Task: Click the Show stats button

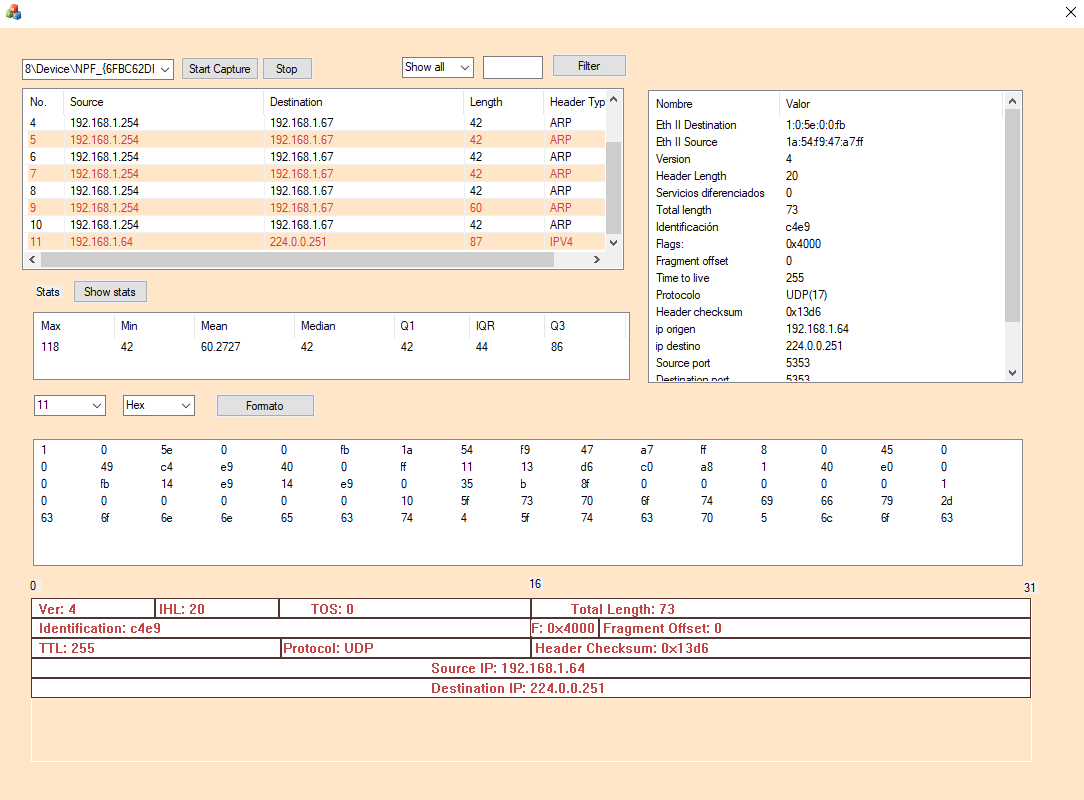Action: point(110,291)
